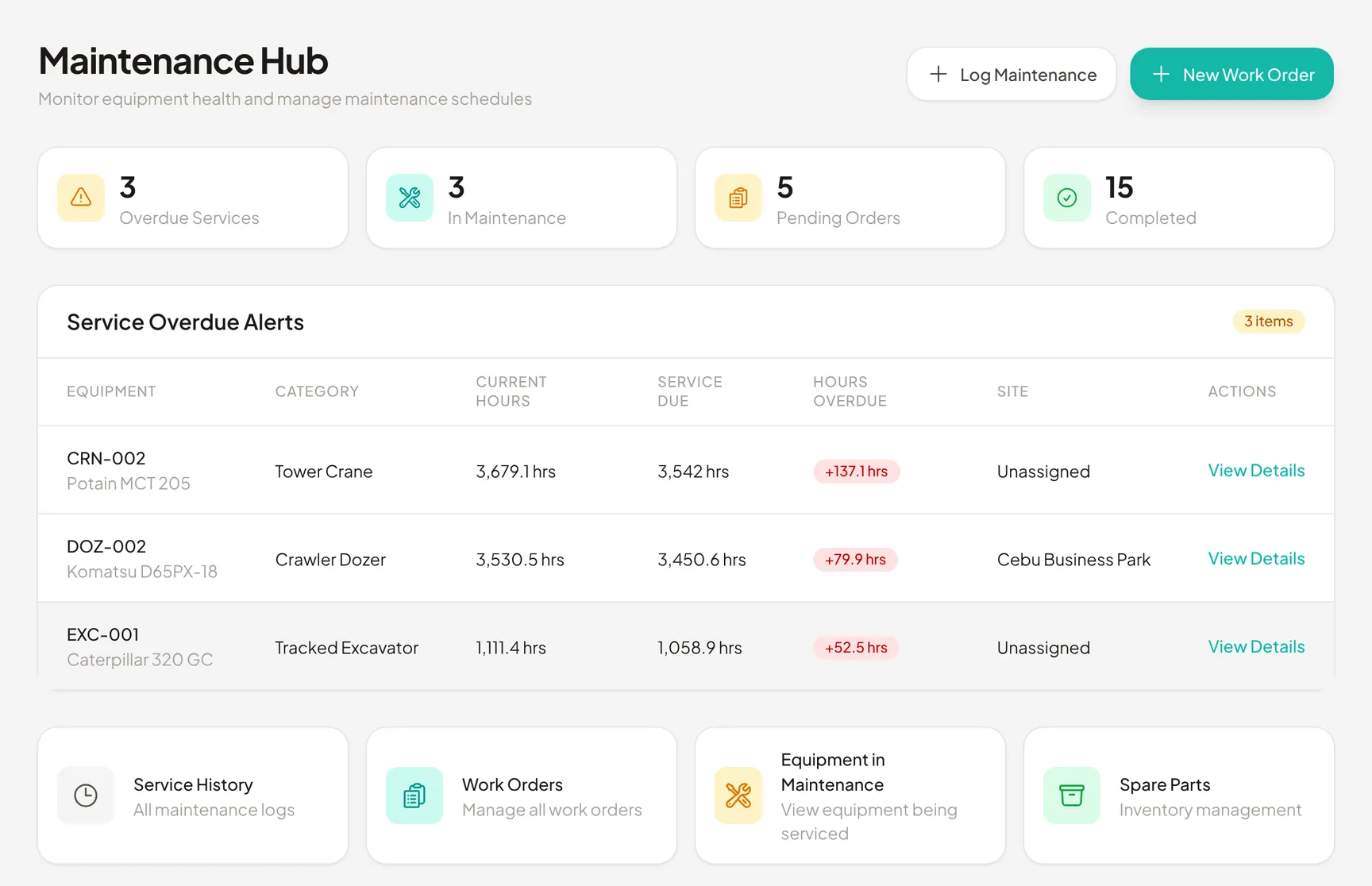The image size is (1372, 886).
Task: Click the 3 items badge
Action: tap(1268, 321)
